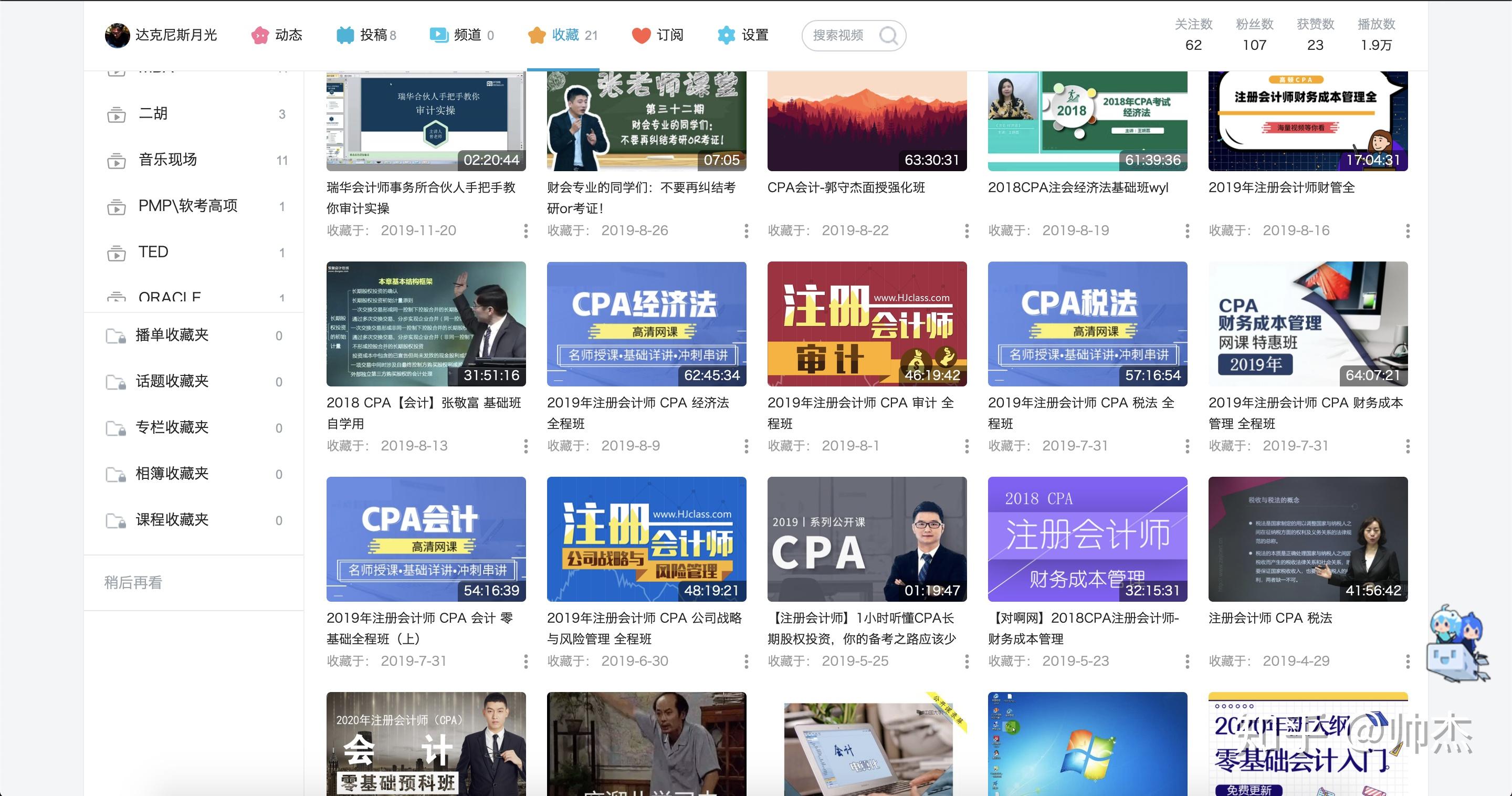Click the folder icon beside 二胡
Image resolution: width=1512 pixels, height=796 pixels.
pos(116,114)
